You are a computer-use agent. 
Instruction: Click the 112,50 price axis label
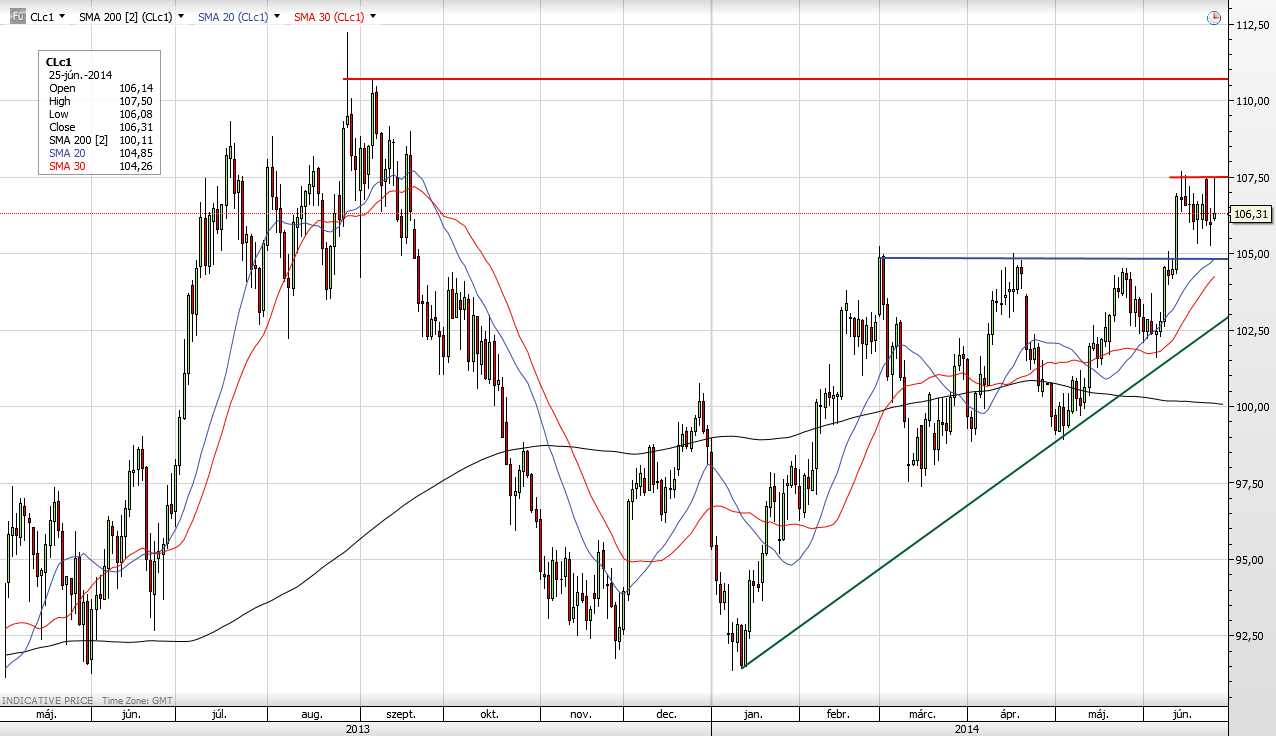(1253, 25)
